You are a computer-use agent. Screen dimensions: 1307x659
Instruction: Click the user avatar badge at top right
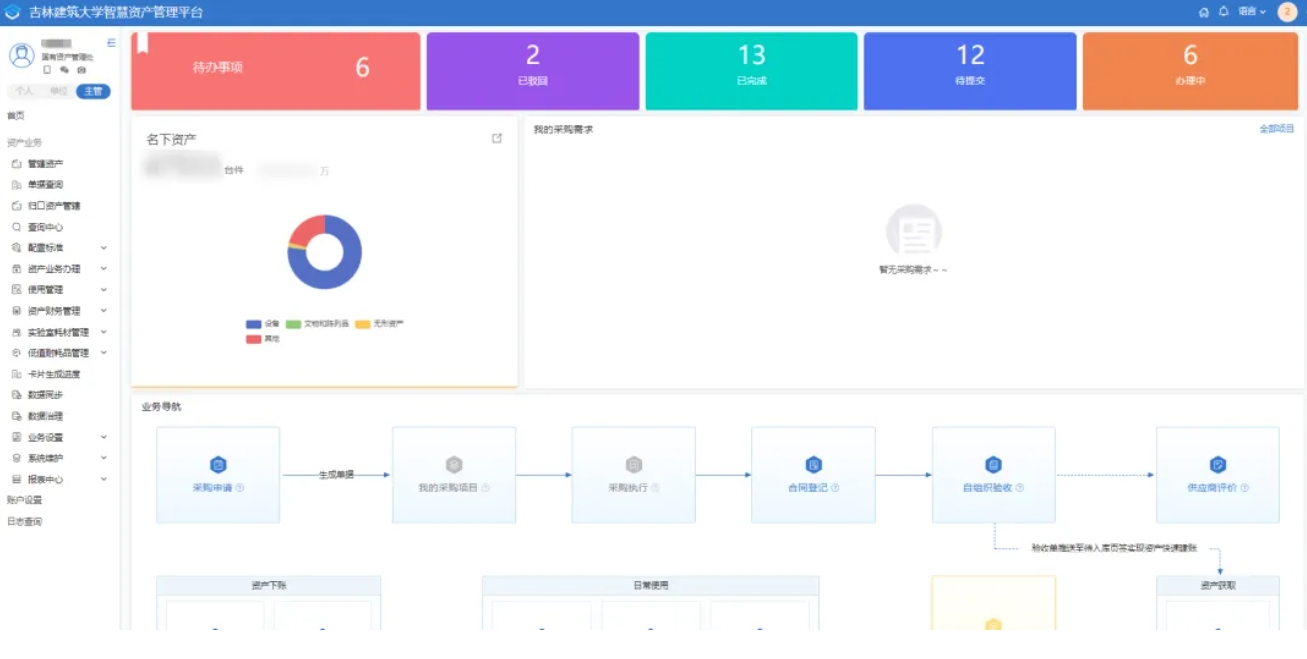[1287, 12]
